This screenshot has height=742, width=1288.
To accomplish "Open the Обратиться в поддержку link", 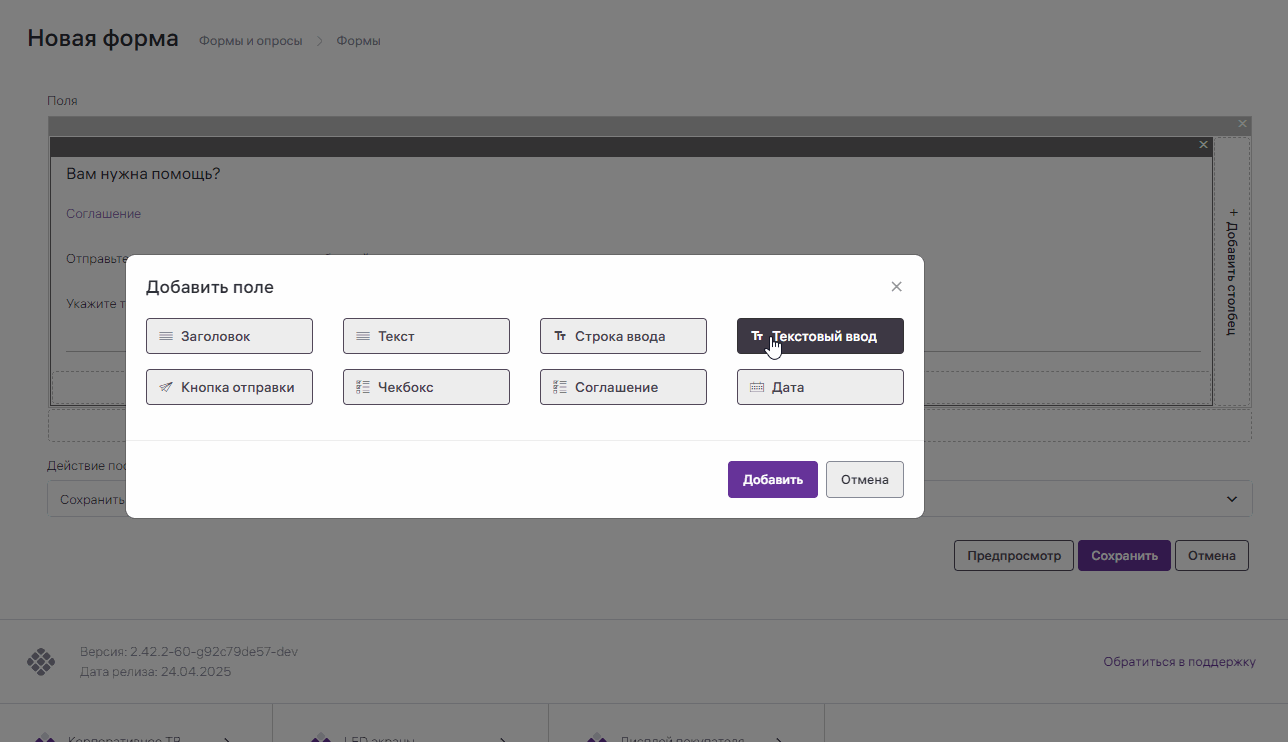I will [x=1179, y=662].
